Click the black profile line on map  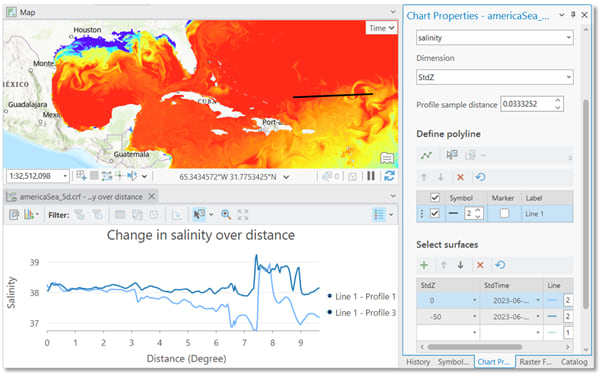coord(333,95)
